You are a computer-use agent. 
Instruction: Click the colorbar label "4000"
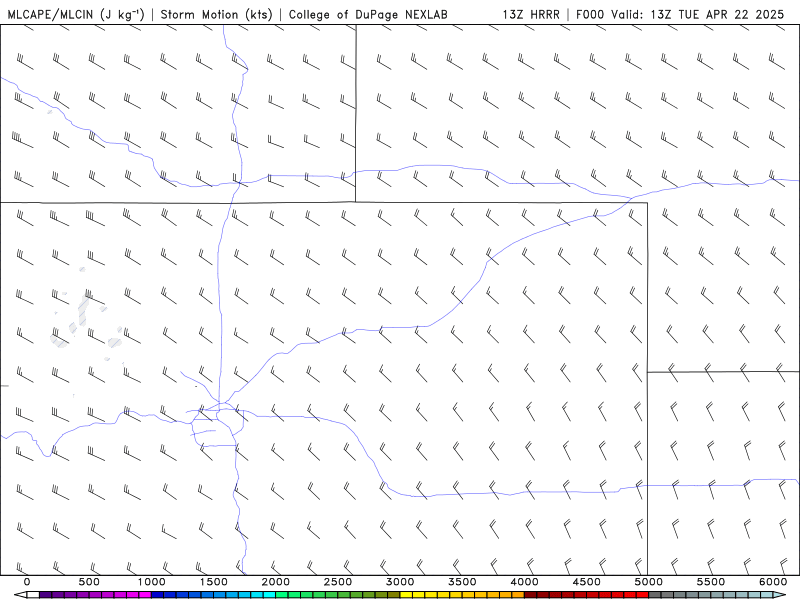coord(525,582)
